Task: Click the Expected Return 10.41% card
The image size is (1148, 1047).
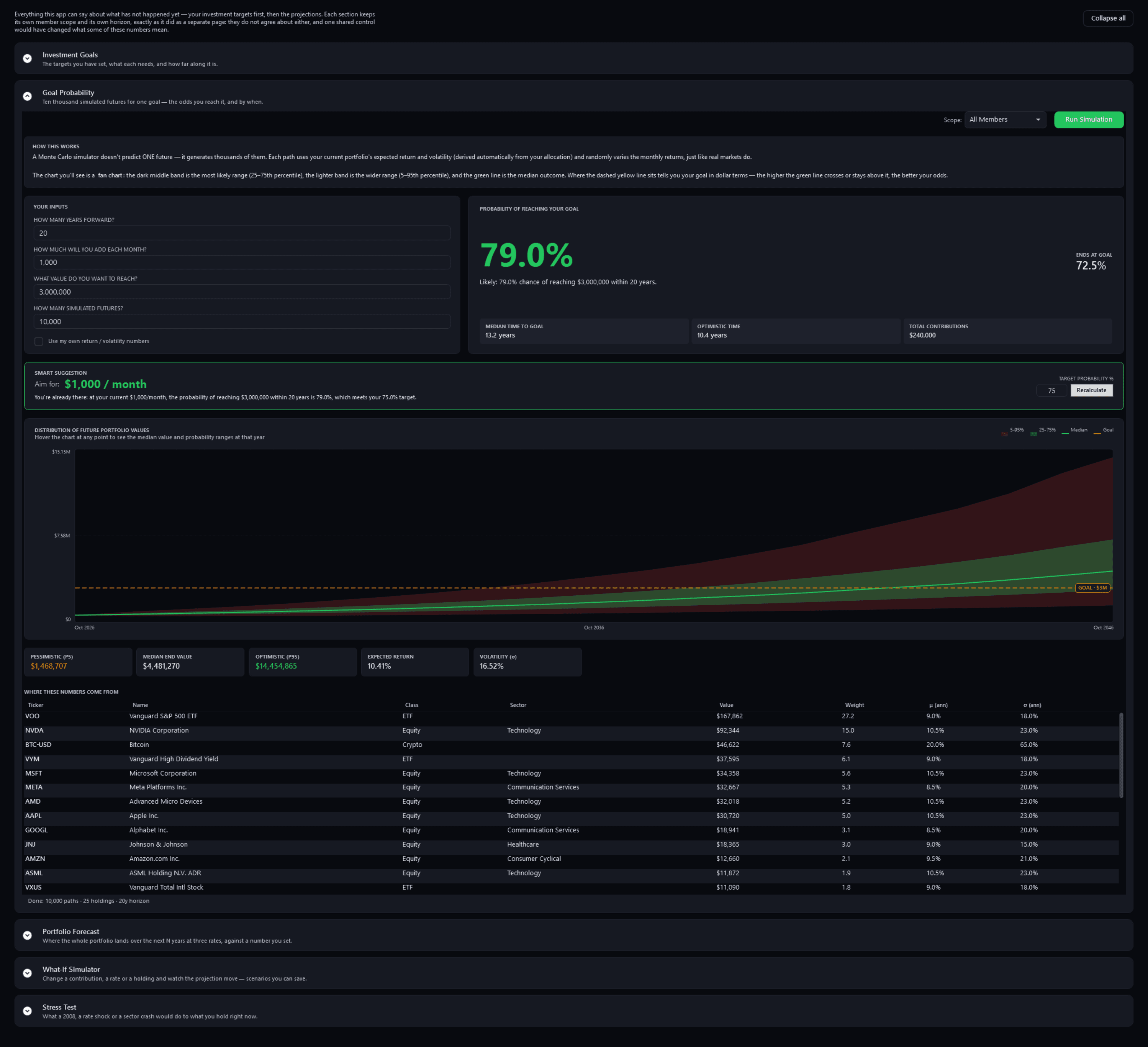Action: (x=414, y=662)
